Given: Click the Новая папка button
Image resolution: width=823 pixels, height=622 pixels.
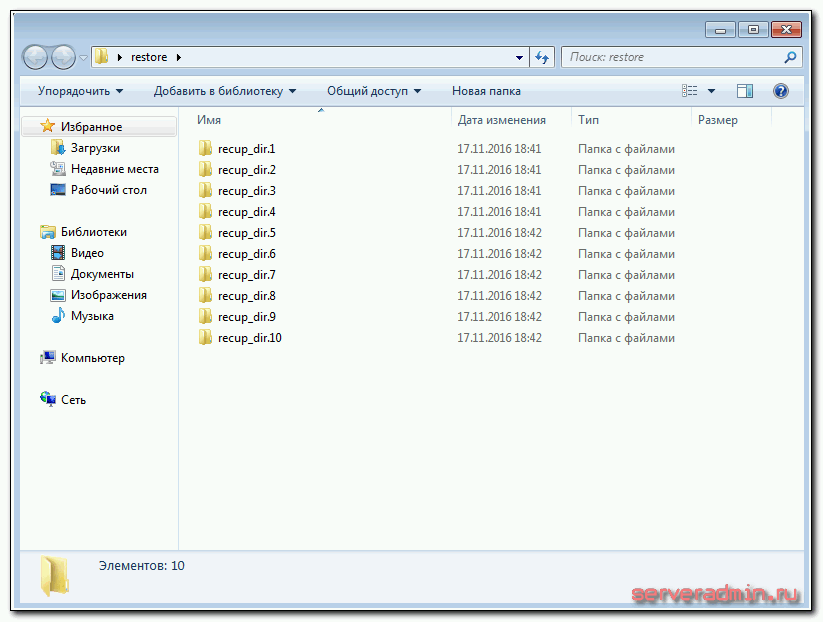Looking at the screenshot, I should click(x=486, y=91).
